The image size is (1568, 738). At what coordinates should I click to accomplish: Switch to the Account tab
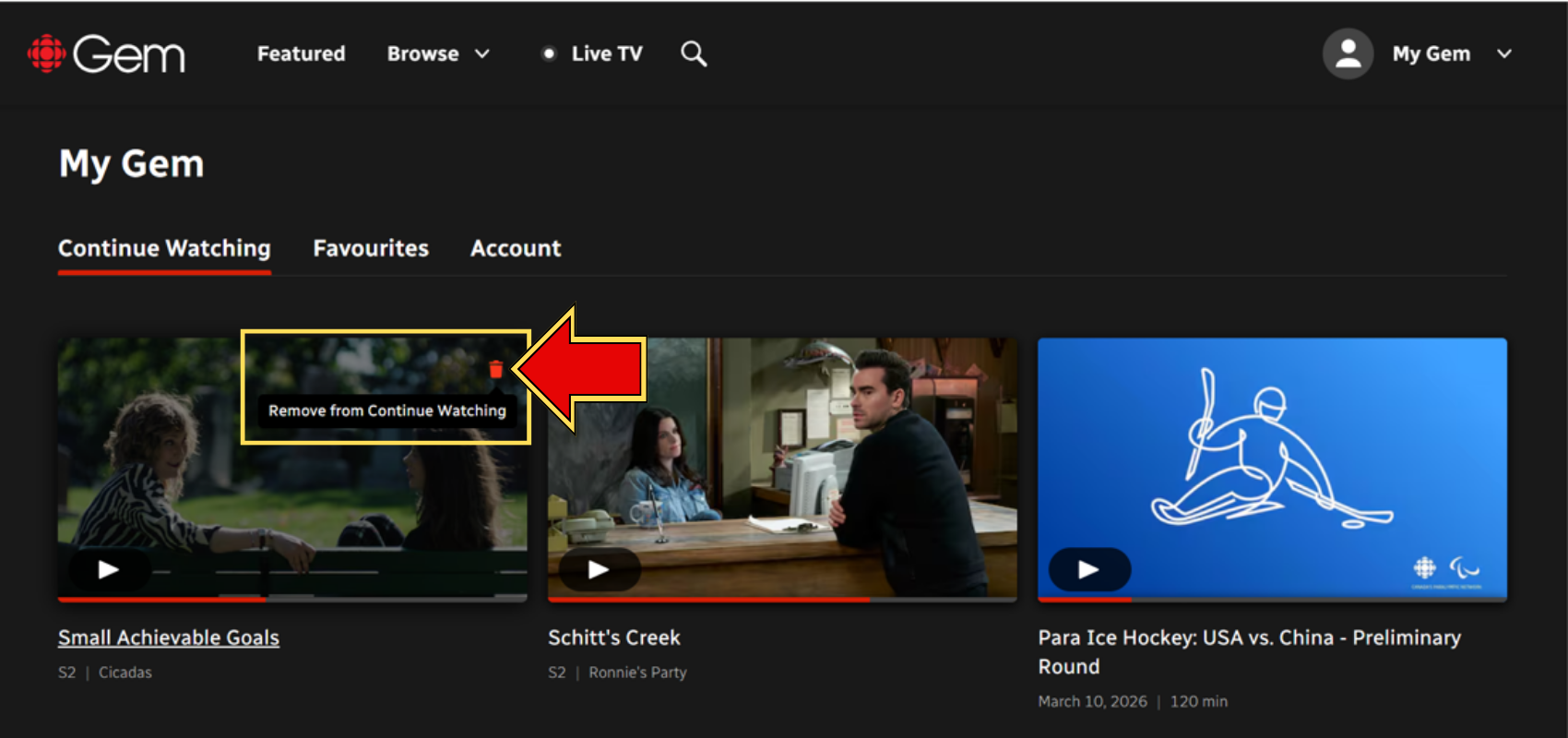click(516, 248)
